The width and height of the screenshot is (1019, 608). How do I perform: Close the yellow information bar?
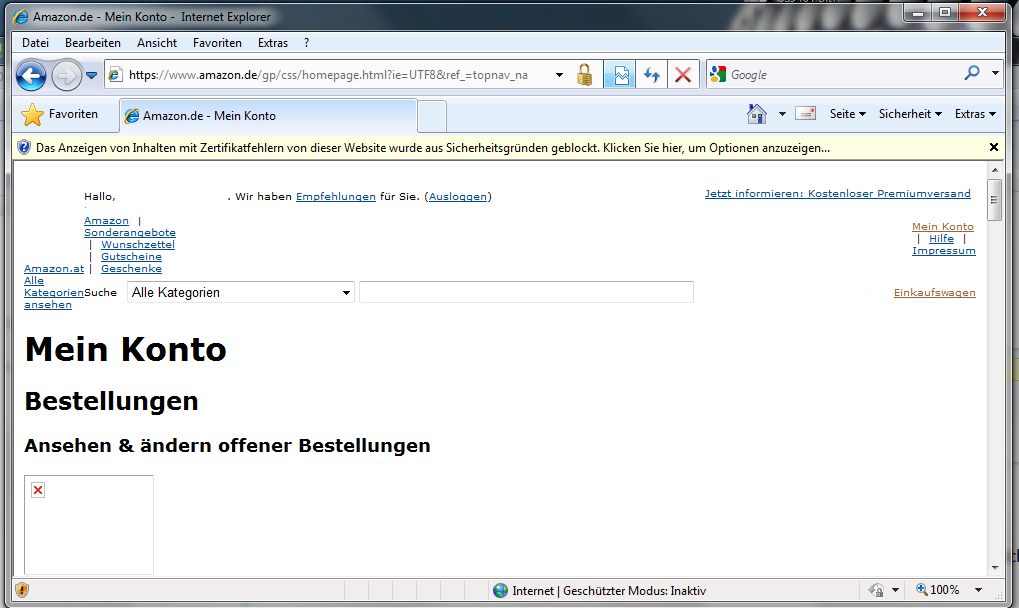[x=993, y=147]
